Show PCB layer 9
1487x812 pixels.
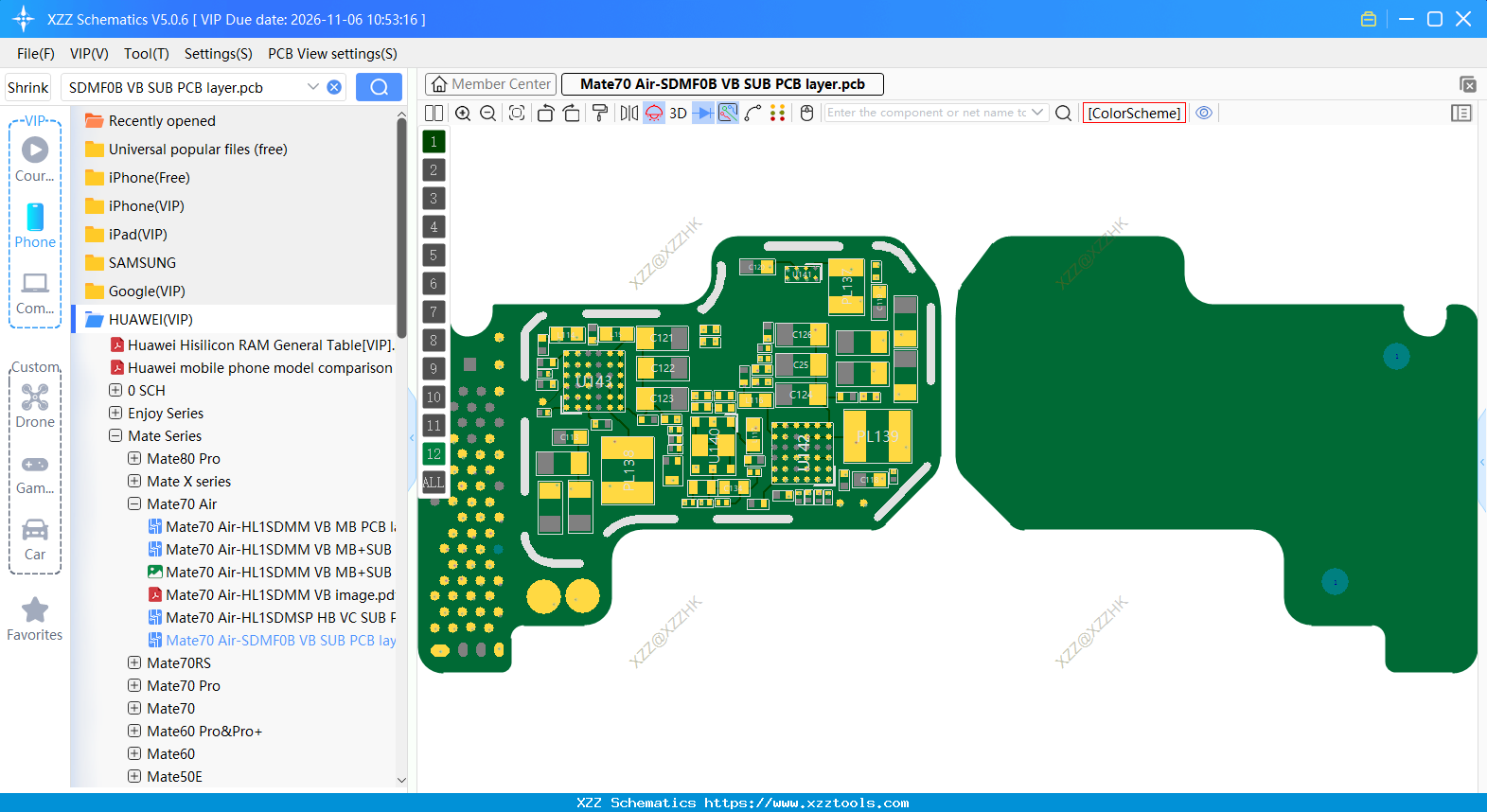tap(434, 369)
